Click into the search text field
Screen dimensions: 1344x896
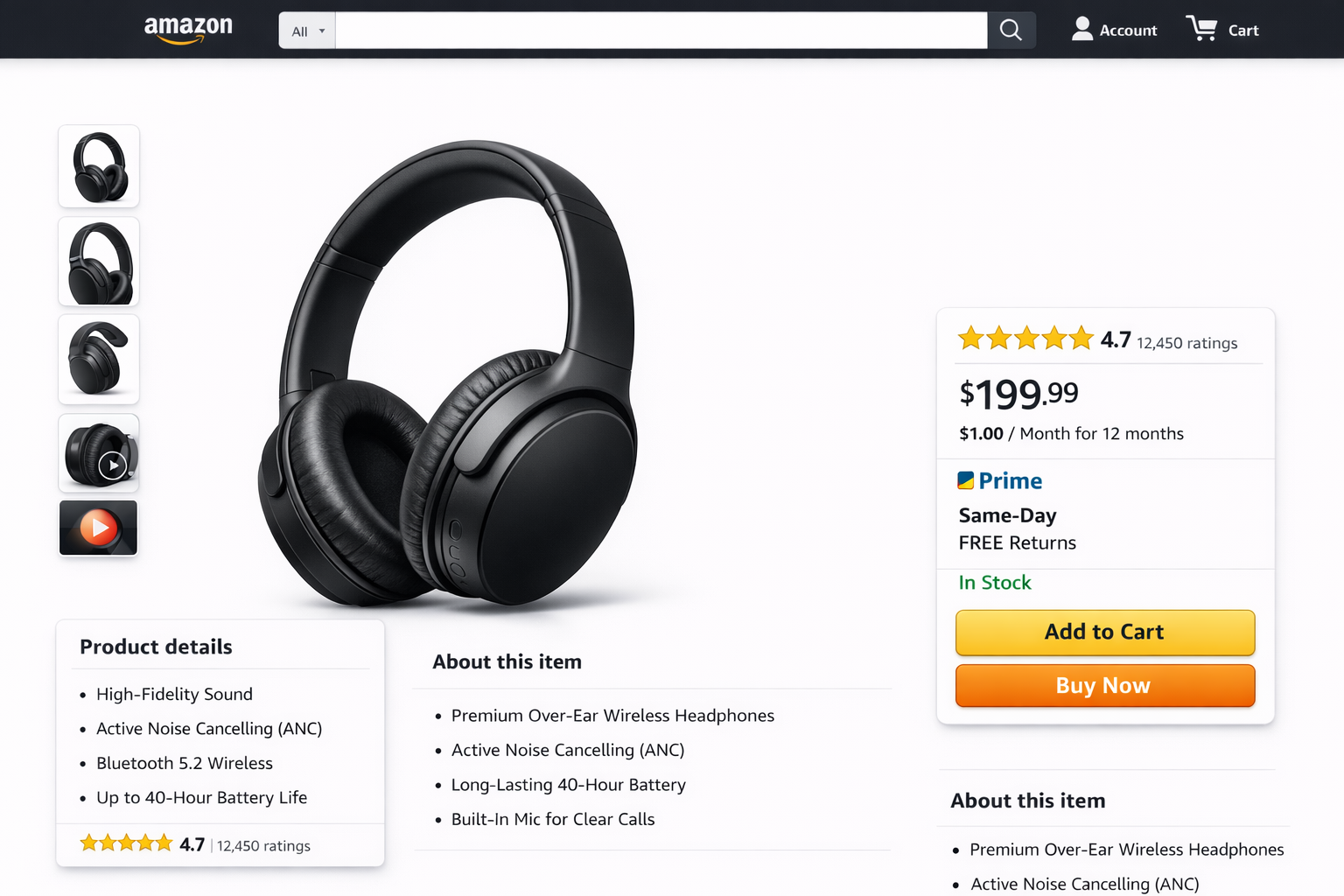click(x=661, y=31)
